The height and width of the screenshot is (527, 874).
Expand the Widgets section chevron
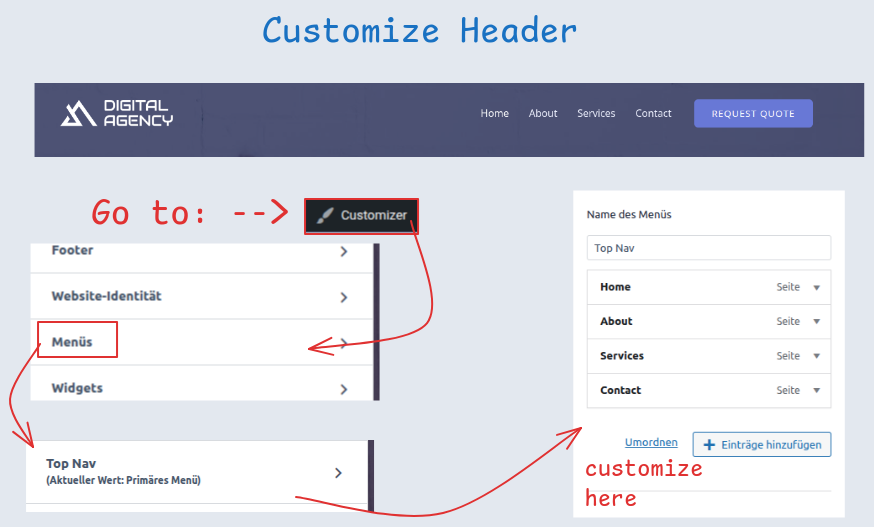[x=343, y=389]
